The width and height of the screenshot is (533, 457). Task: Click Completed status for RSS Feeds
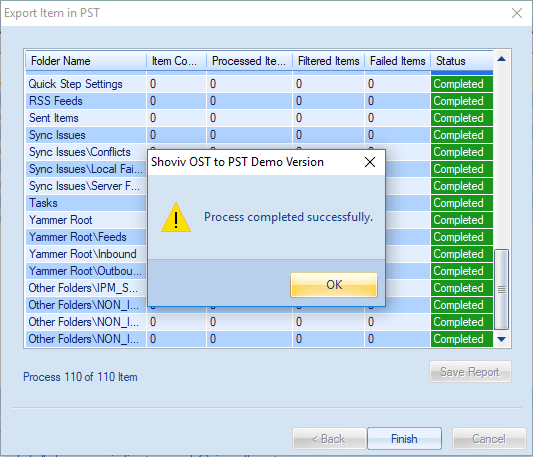click(x=462, y=101)
